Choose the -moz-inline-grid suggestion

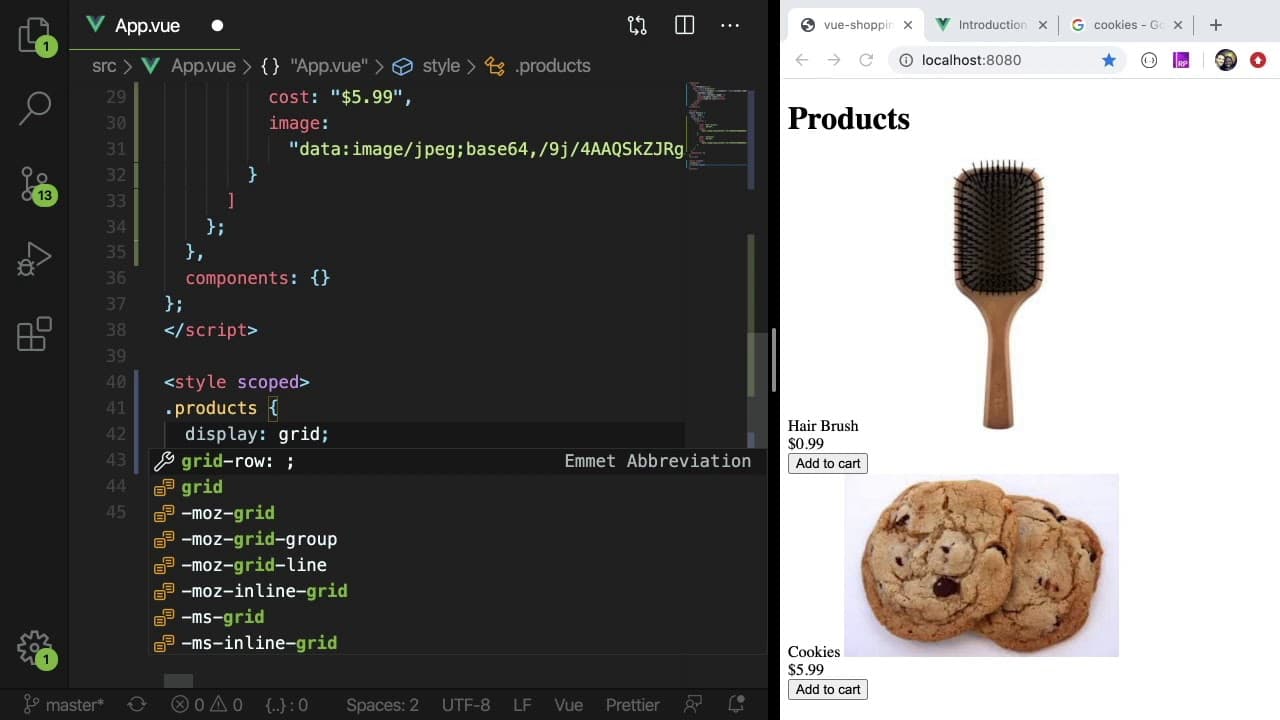tap(458, 591)
